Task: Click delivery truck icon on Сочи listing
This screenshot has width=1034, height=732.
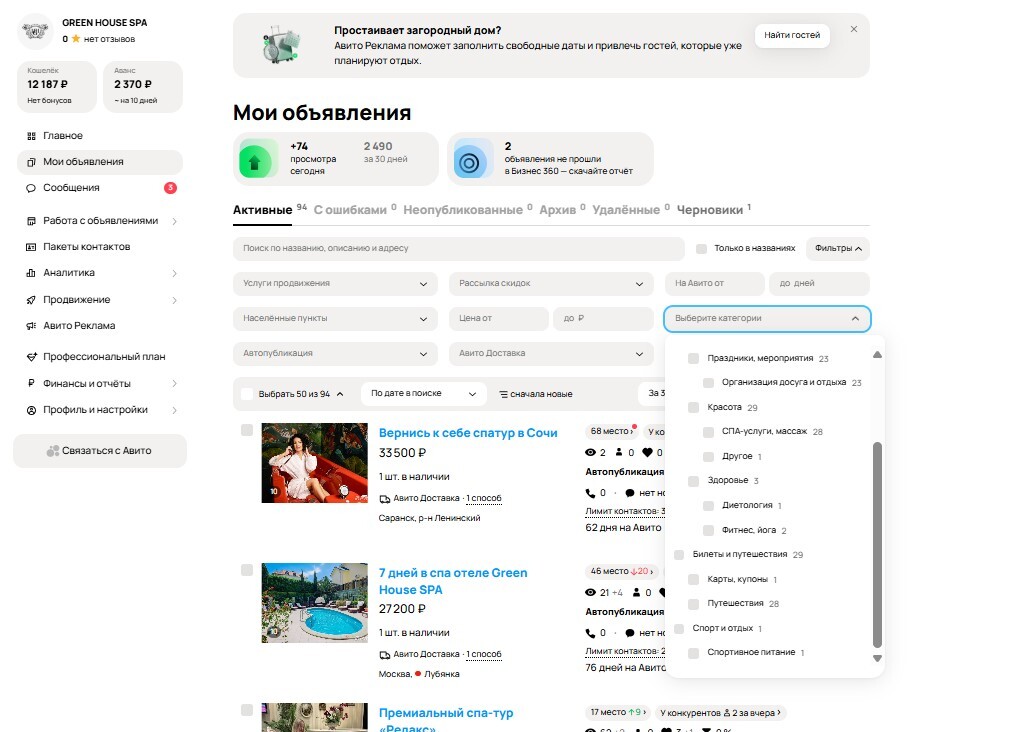Action: click(384, 499)
